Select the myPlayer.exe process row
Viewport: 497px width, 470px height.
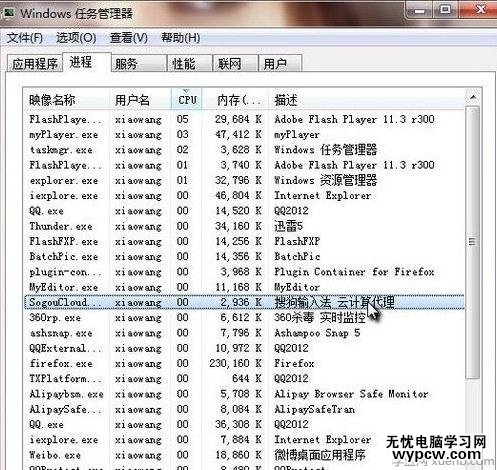tap(244, 135)
